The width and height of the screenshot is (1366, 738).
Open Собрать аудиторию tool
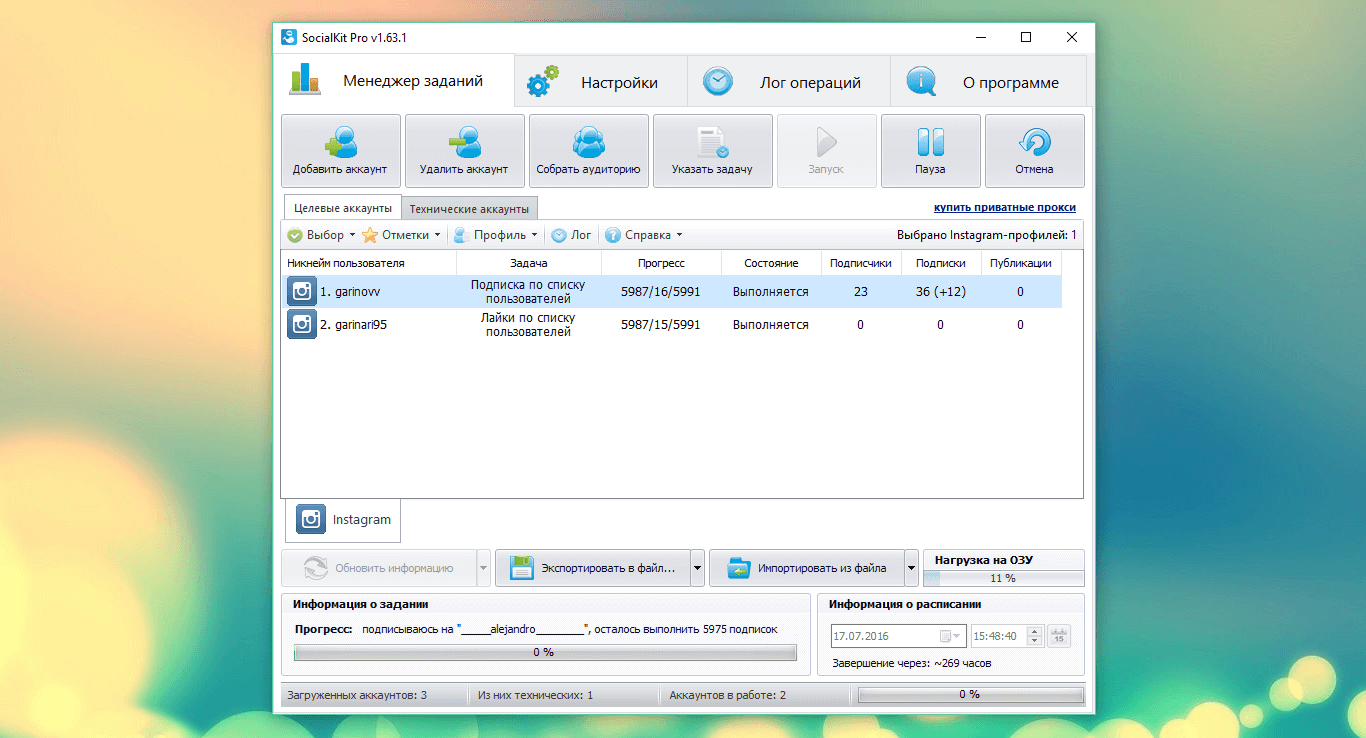click(x=588, y=151)
